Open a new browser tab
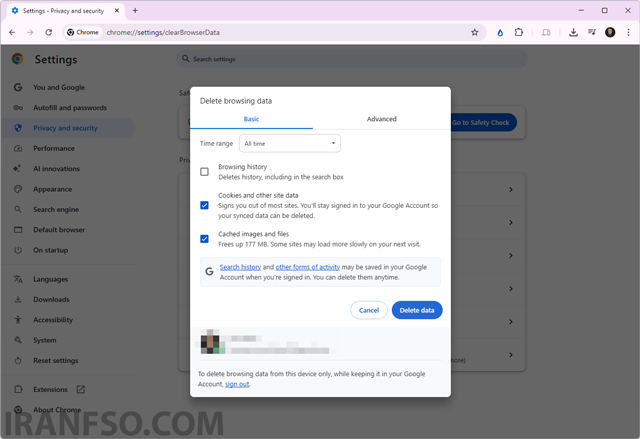The image size is (640, 439). click(x=135, y=11)
